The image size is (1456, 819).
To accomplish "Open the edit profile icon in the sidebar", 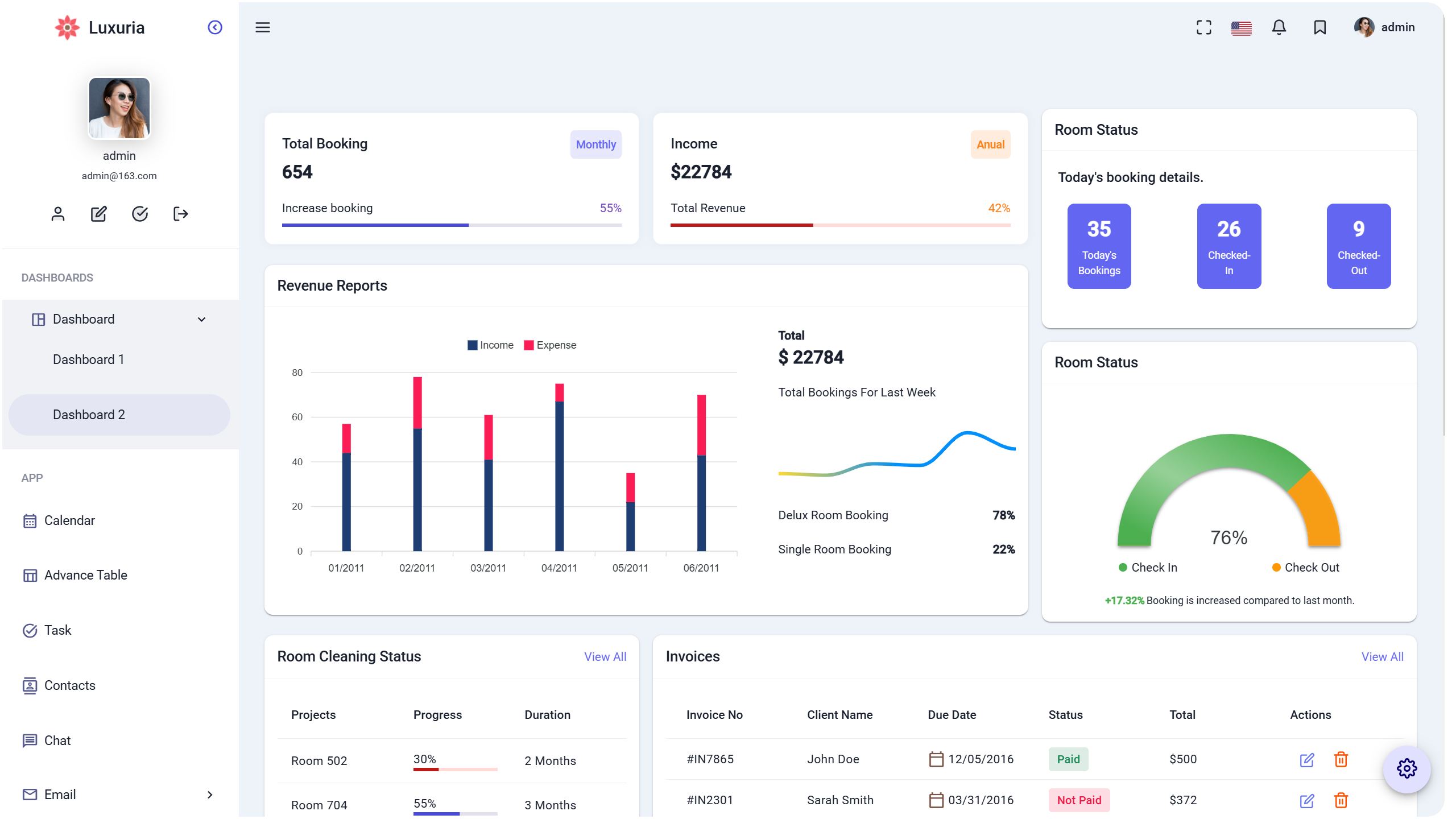I will [98, 214].
